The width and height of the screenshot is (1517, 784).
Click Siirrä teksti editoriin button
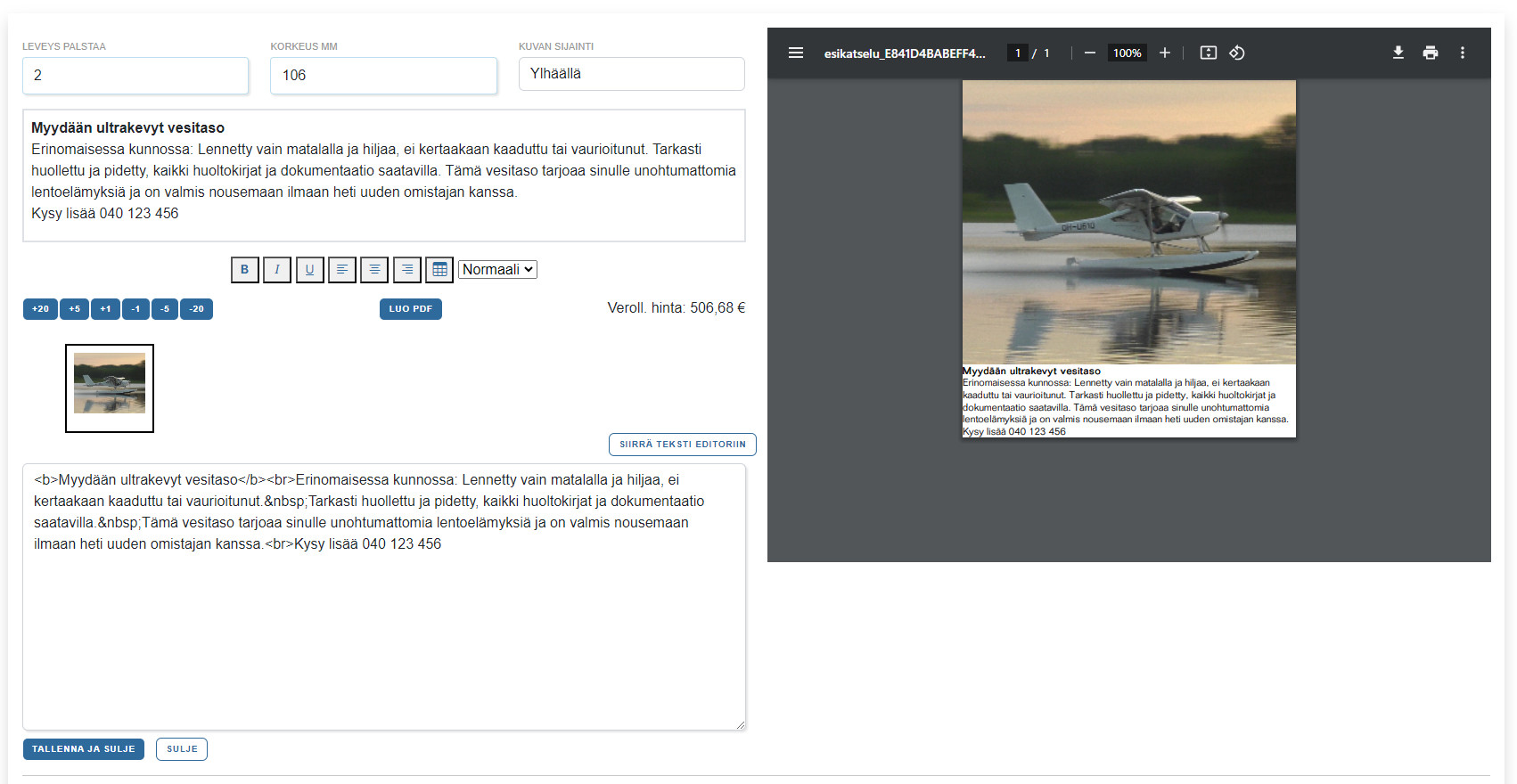(x=683, y=445)
